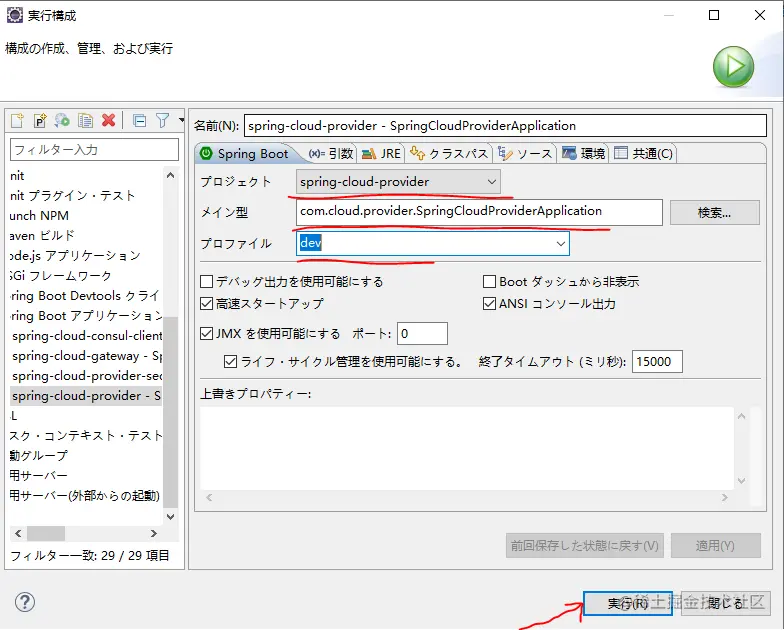Toggle ANSI コンソール出力 checkbox
This screenshot has height=630, width=784.
(489, 304)
